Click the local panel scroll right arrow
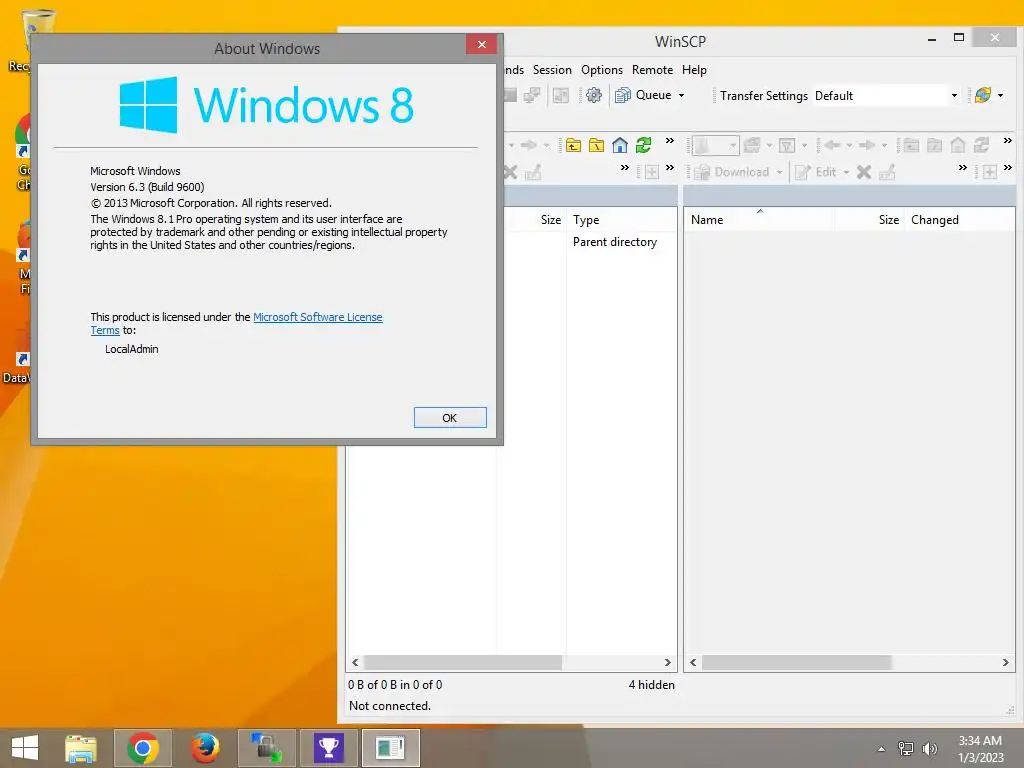Viewport: 1024px width, 768px height. pyautogui.click(x=667, y=662)
